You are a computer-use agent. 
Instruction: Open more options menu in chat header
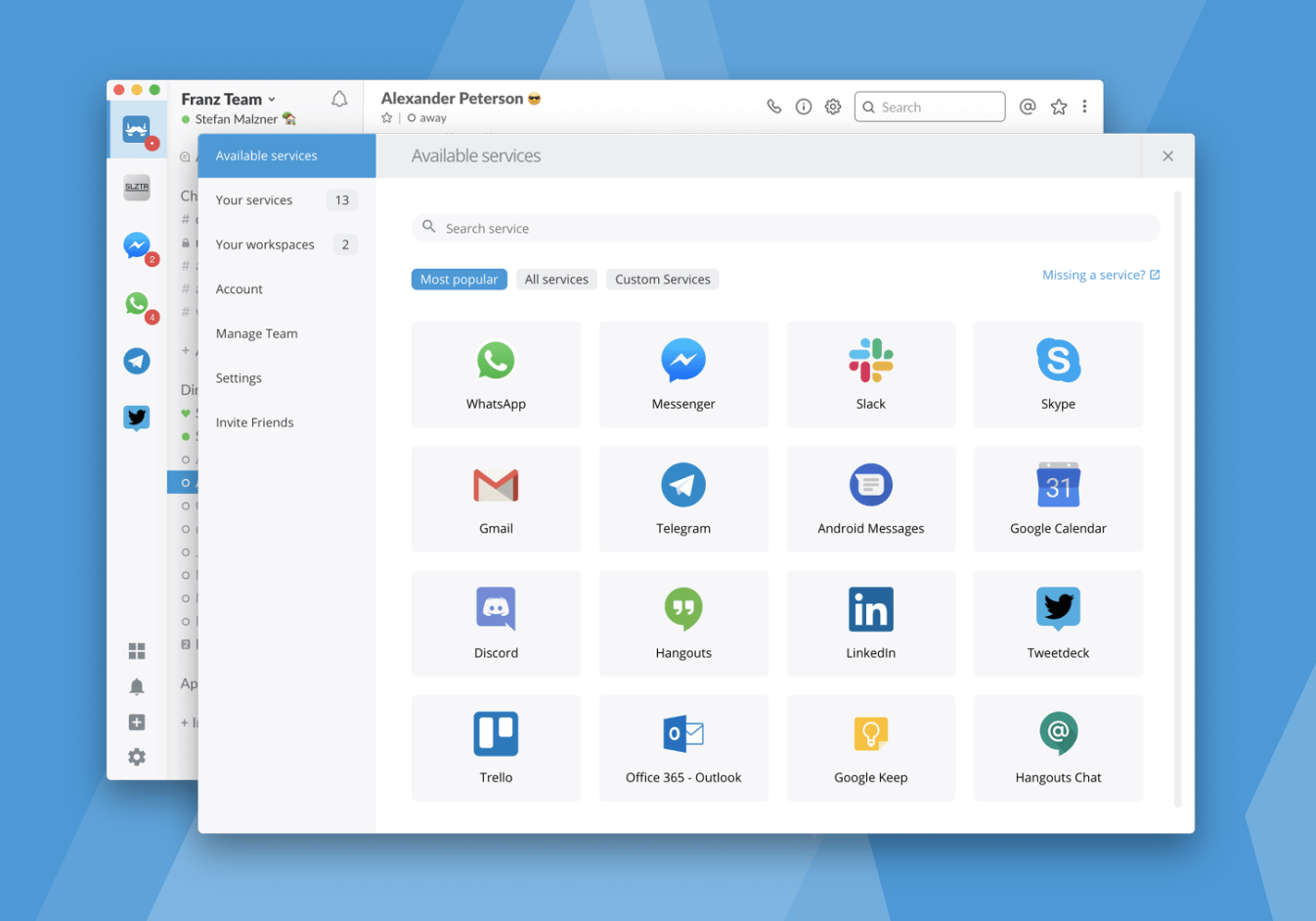pos(1084,107)
